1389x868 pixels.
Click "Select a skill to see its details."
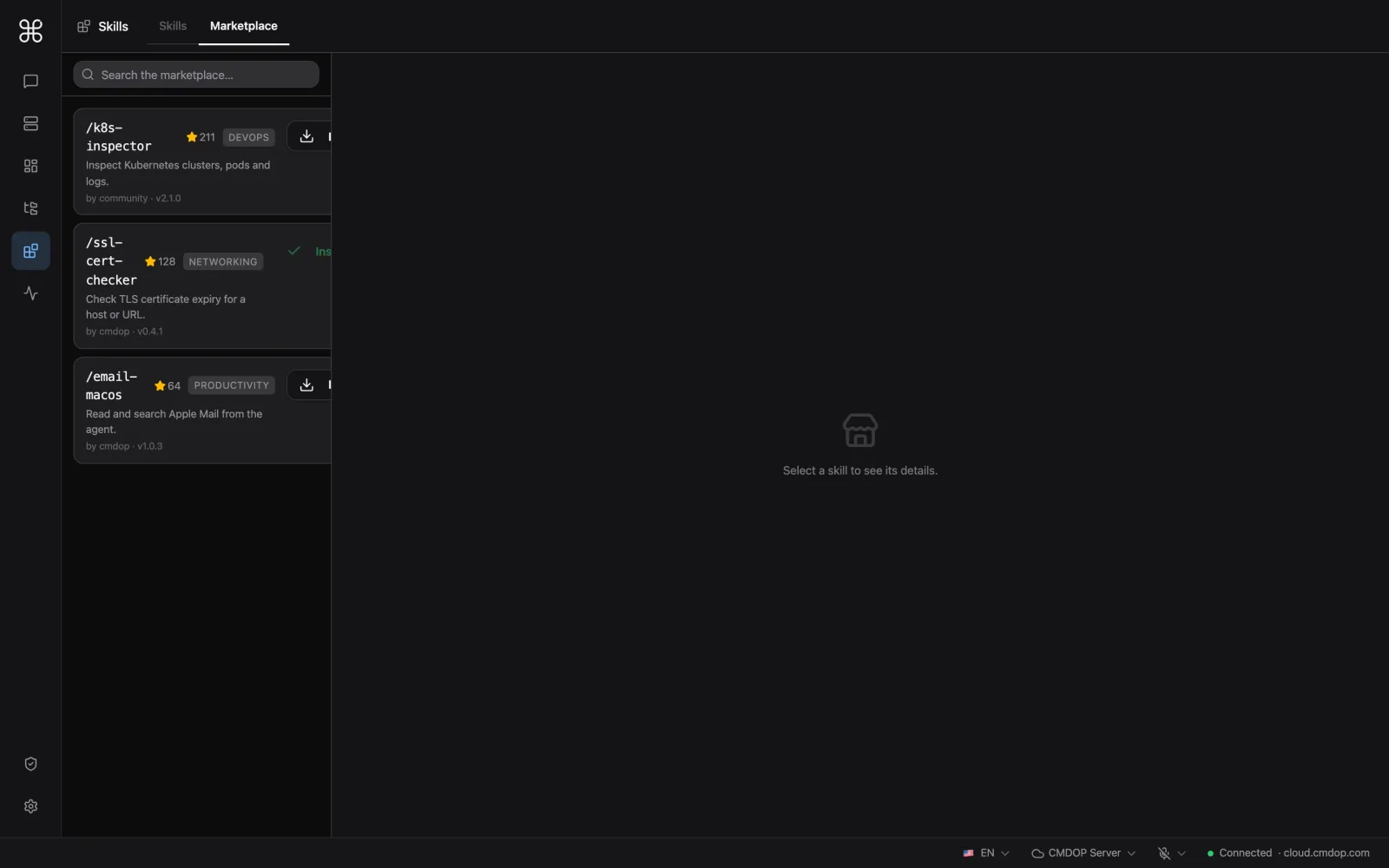pyautogui.click(x=860, y=470)
